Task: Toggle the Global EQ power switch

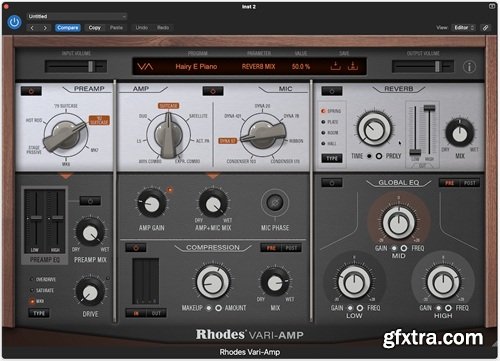Action: coord(331,182)
